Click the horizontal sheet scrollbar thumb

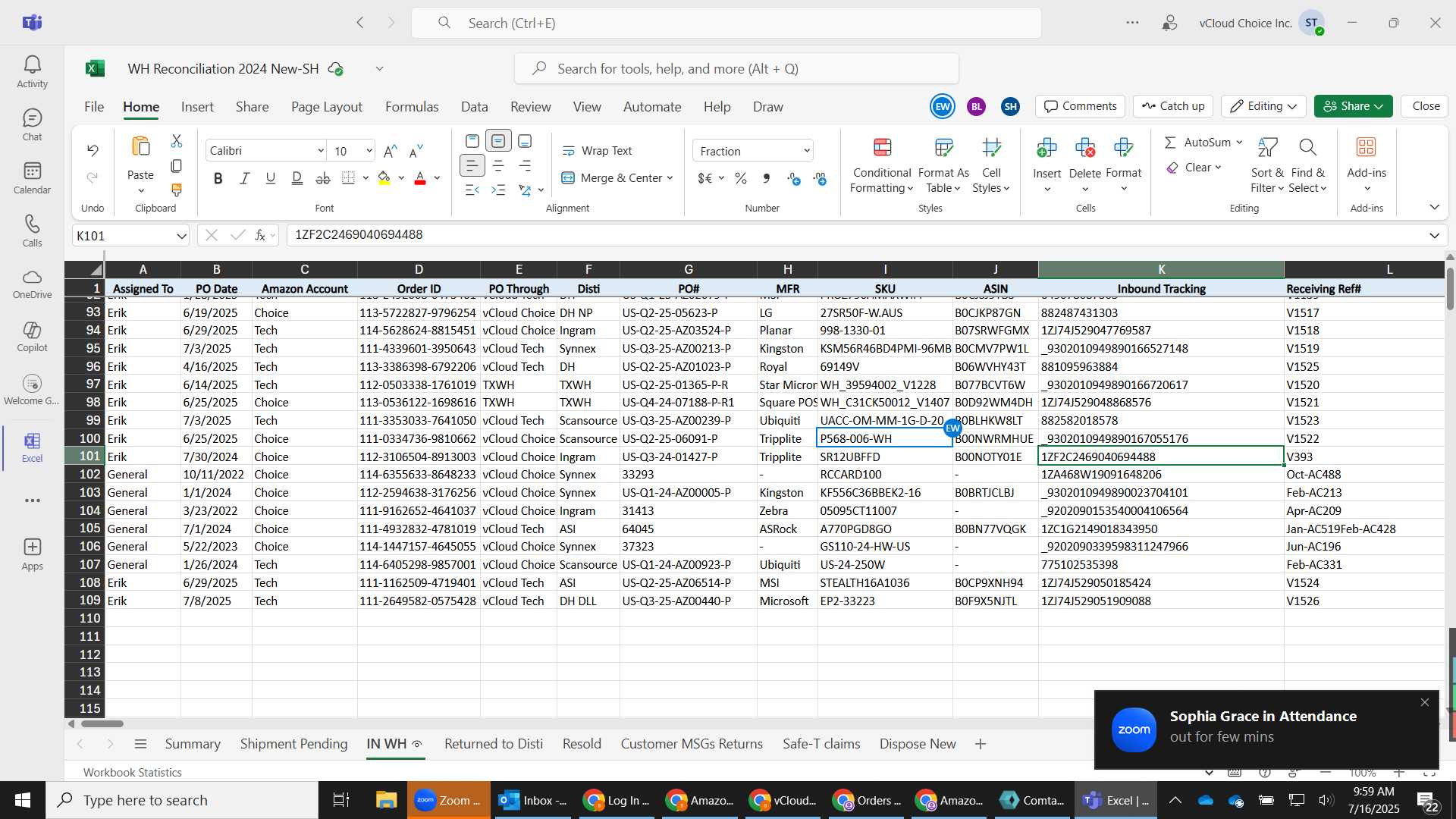102,723
